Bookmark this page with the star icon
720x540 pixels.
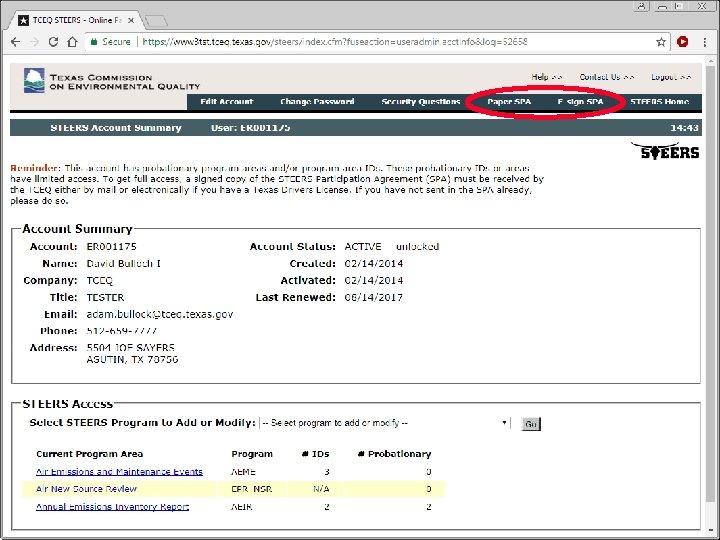pyautogui.click(x=661, y=42)
